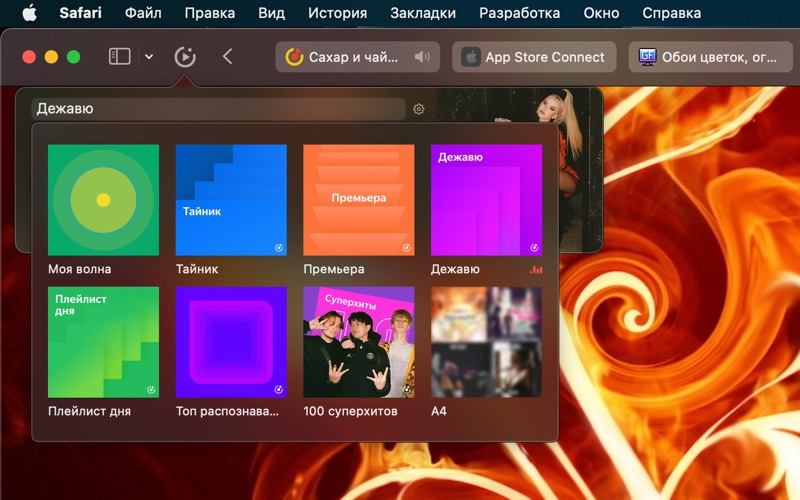Open the Тайник playlist cover
The height and width of the screenshot is (500, 800).
[x=231, y=200]
